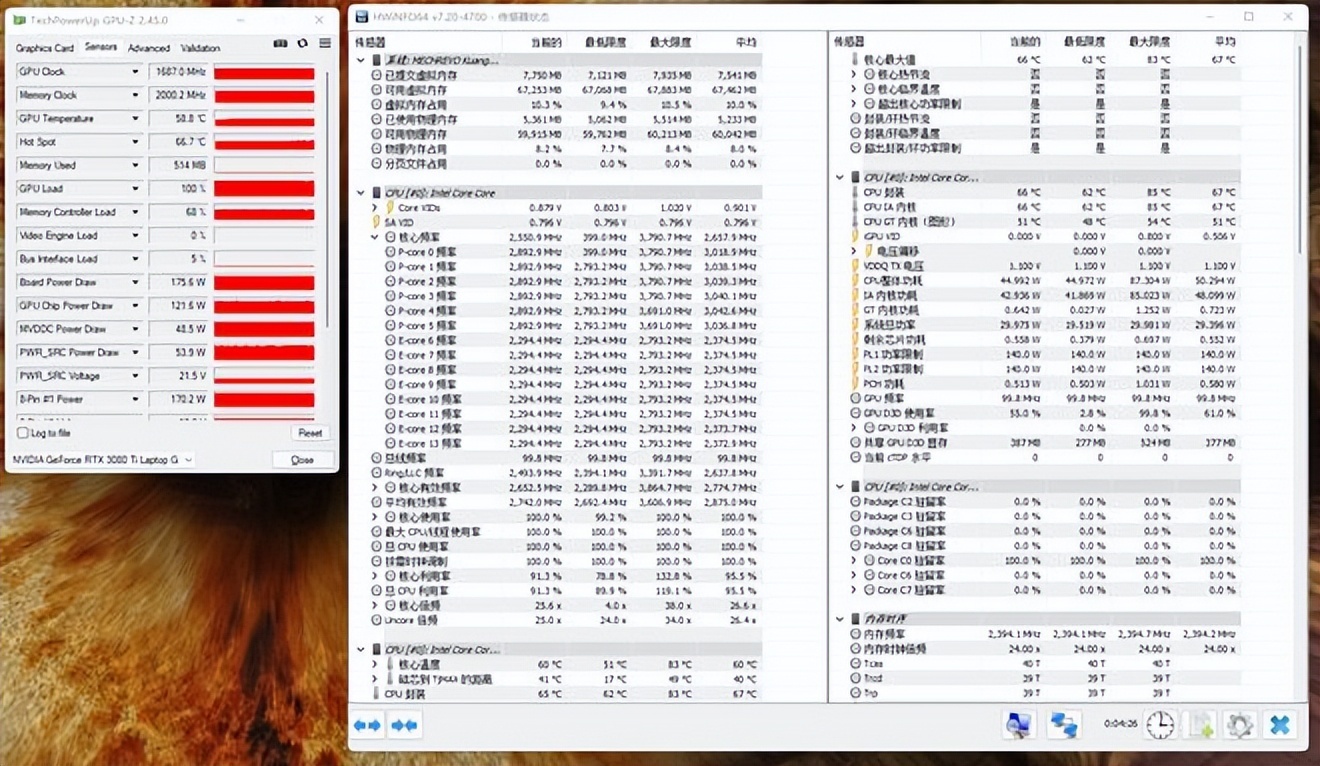This screenshot has height=766, width=1320.
Task: Collapse the MECHREVO system sensor group
Action: pyautogui.click(x=361, y=60)
